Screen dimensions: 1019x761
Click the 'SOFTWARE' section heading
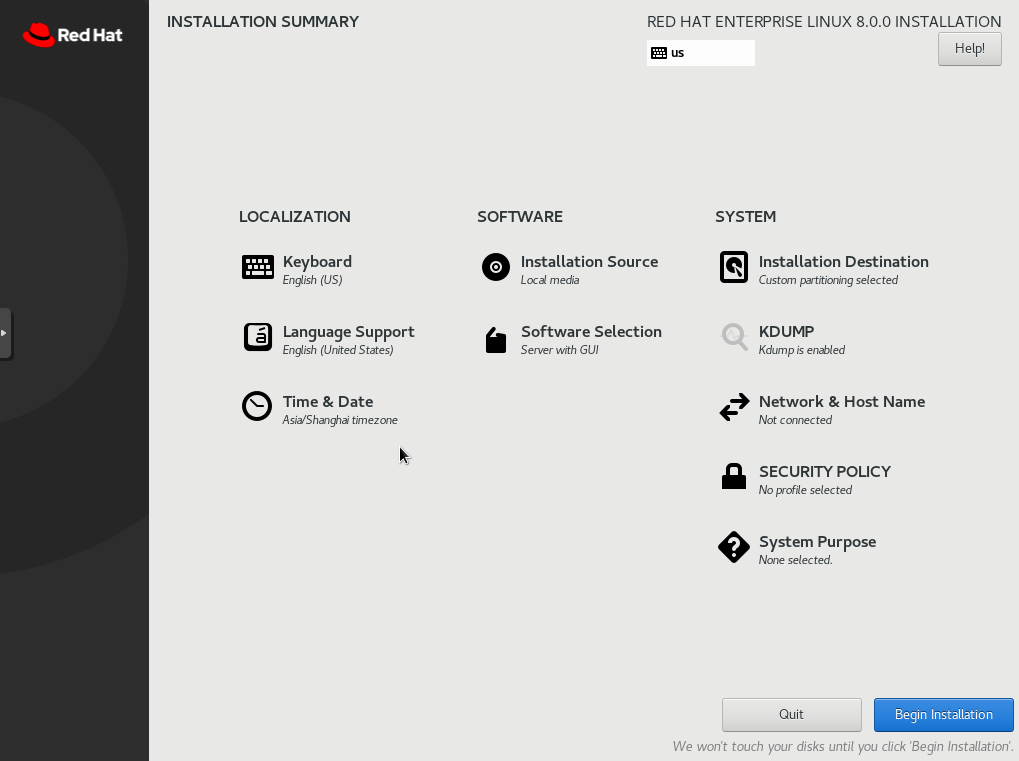(x=520, y=216)
